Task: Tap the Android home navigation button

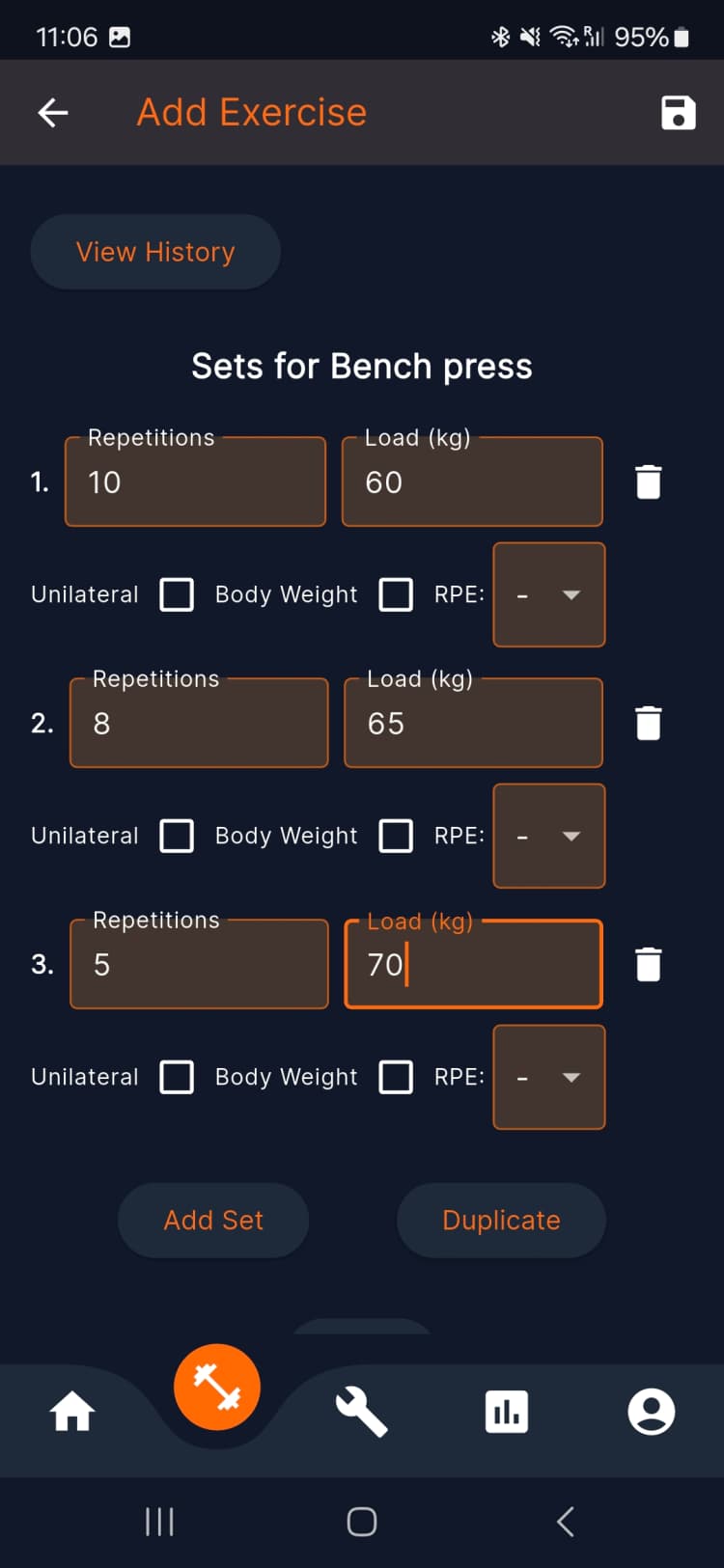Action: (x=361, y=1522)
